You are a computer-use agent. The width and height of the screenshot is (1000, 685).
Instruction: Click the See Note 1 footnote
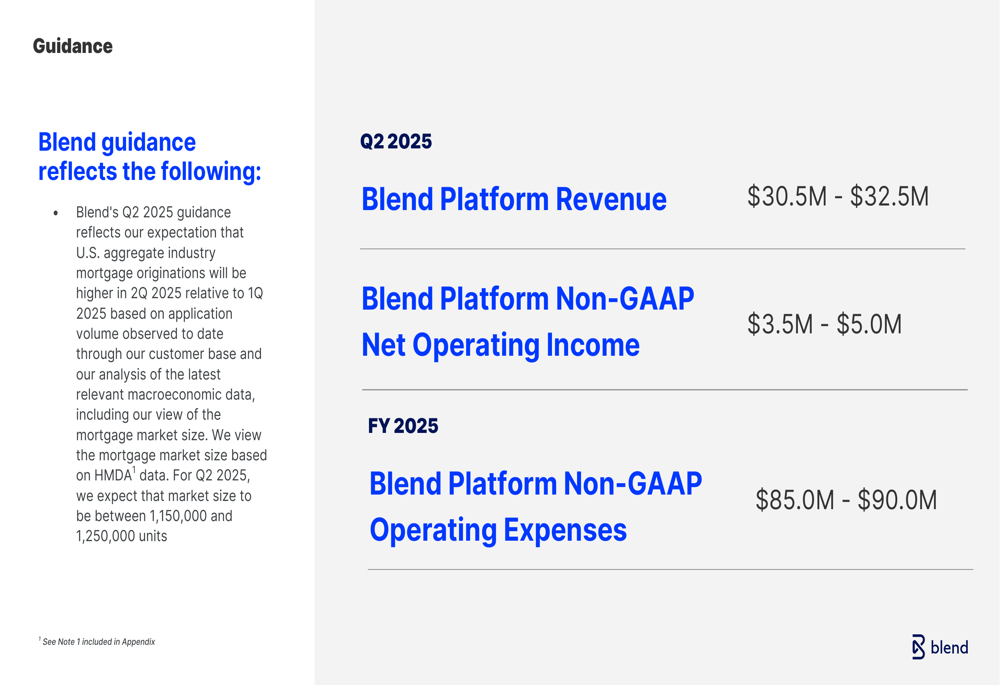[x=97, y=642]
